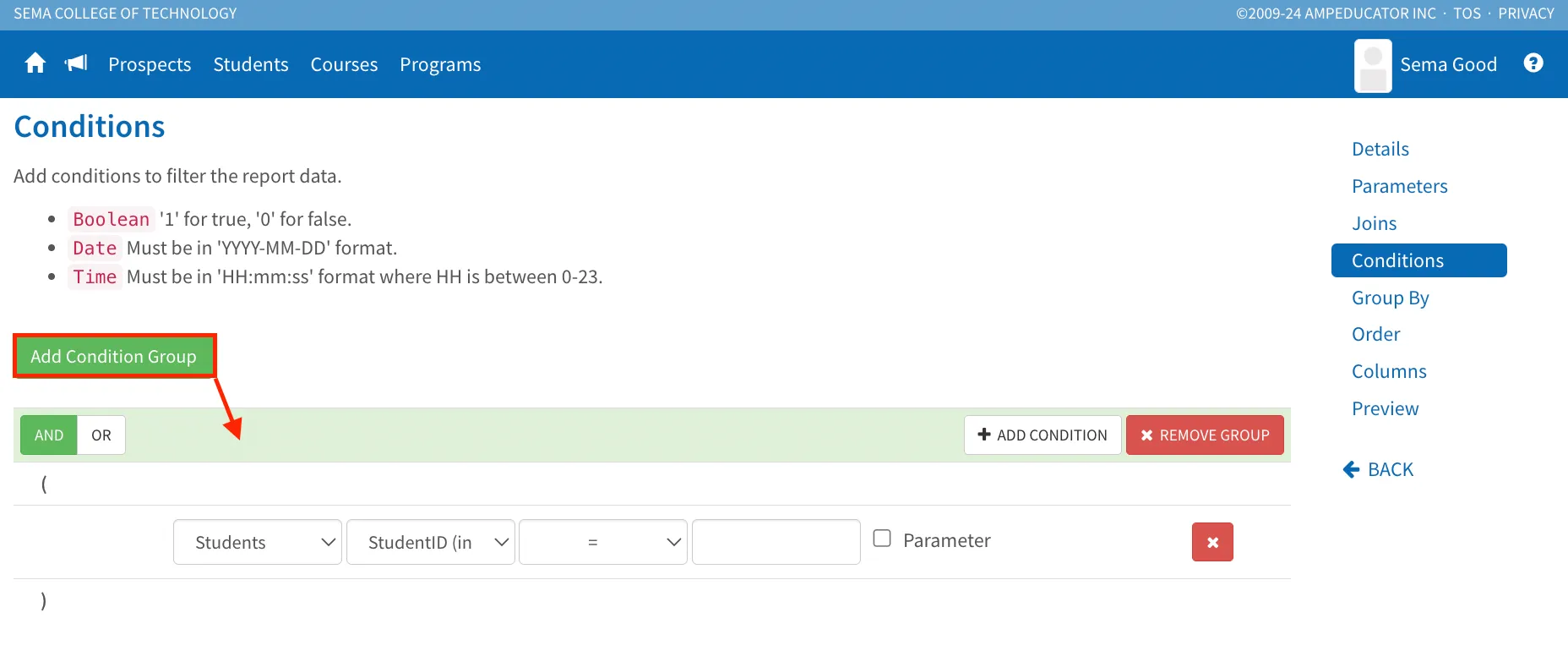The width and height of the screenshot is (1568, 651).
Task: Switch group logic to AND
Action: click(49, 435)
